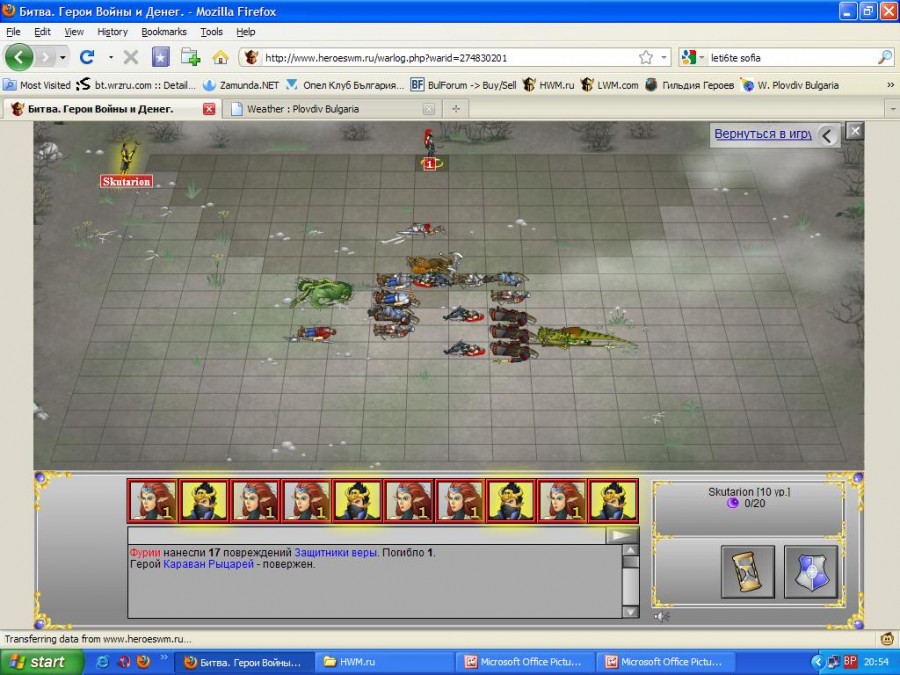Reload the page with the Refresh icon
This screenshot has height=675, width=900.
click(87, 57)
